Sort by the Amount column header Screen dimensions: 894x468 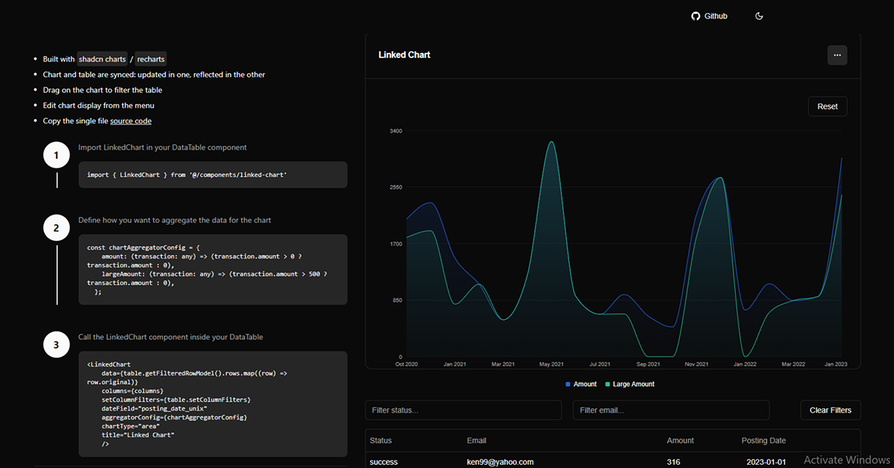pyautogui.click(x=682, y=441)
